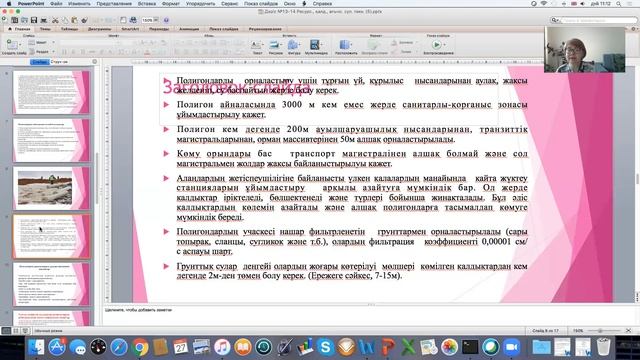This screenshot has height=360, width=640.
Task: Open the App Store icon in the Dock
Action: [x=57, y=347]
